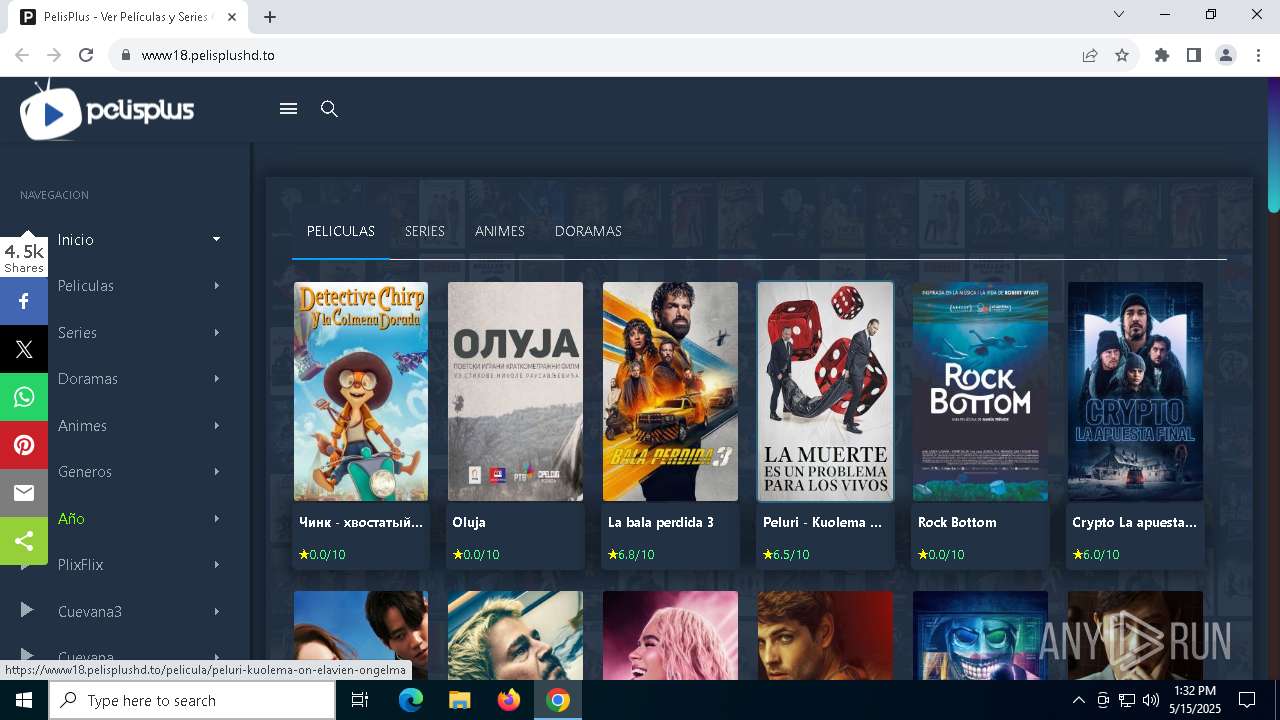Image resolution: width=1280 pixels, height=720 pixels.
Task: Expand the PlixFlix submenu arrow
Action: 216,565
